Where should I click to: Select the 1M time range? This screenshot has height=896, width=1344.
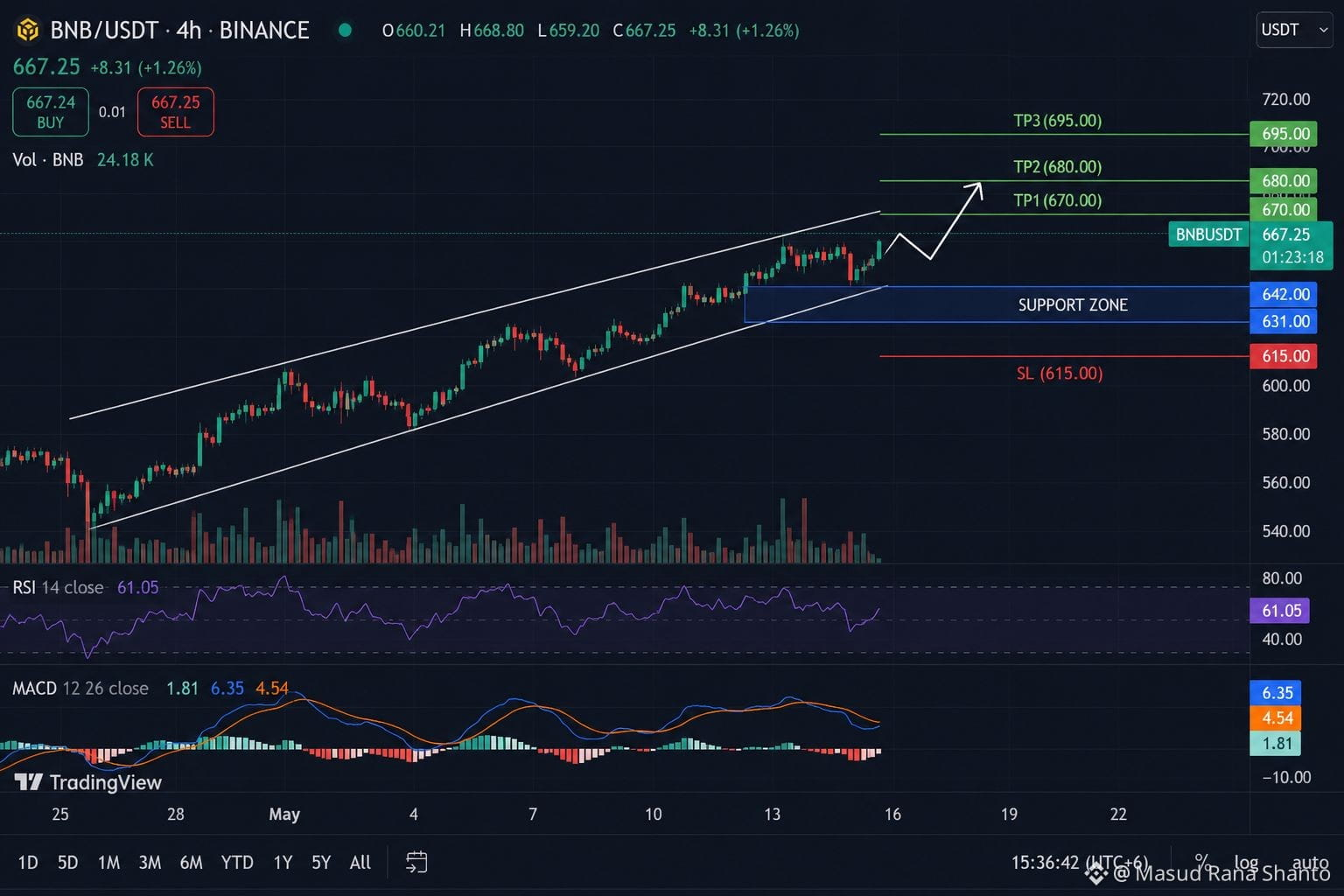click(x=108, y=863)
